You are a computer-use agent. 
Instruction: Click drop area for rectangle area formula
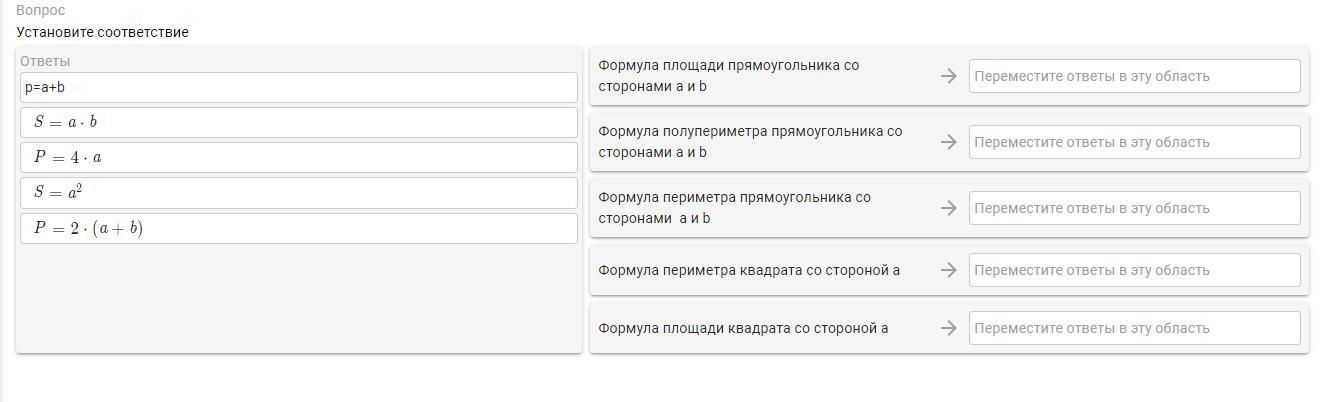1134,76
